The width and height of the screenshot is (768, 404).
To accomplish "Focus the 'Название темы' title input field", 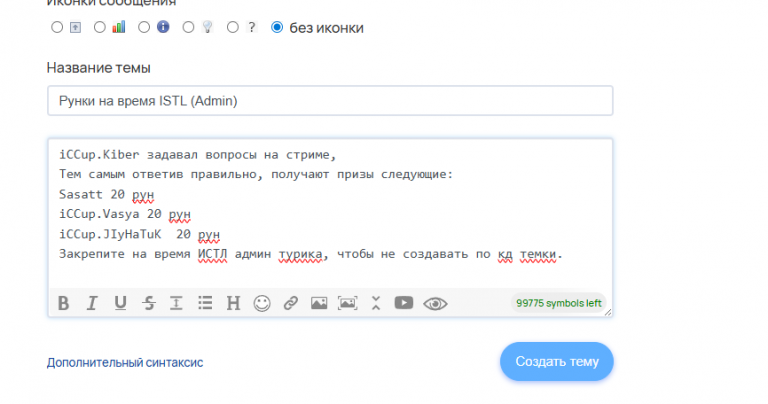I will 330,101.
